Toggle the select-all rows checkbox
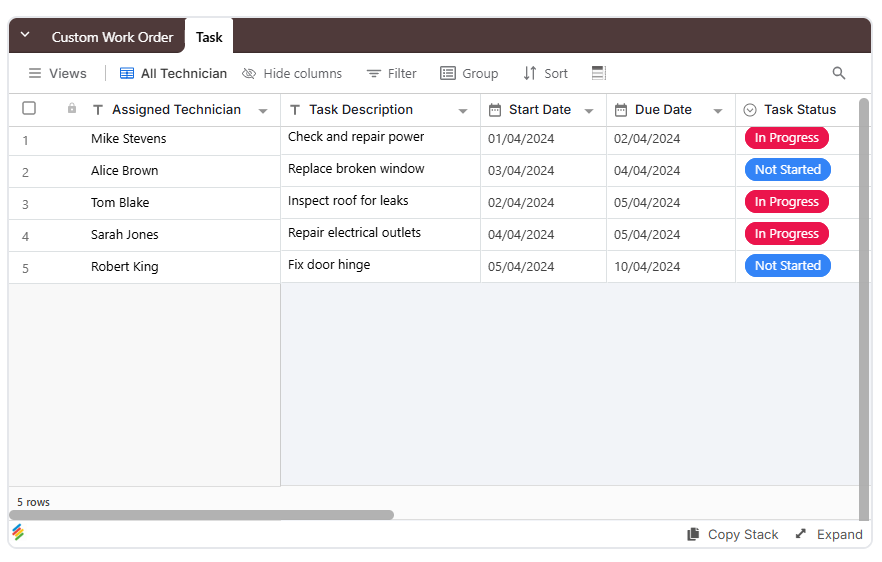The height and width of the screenshot is (562, 882). tap(29, 108)
